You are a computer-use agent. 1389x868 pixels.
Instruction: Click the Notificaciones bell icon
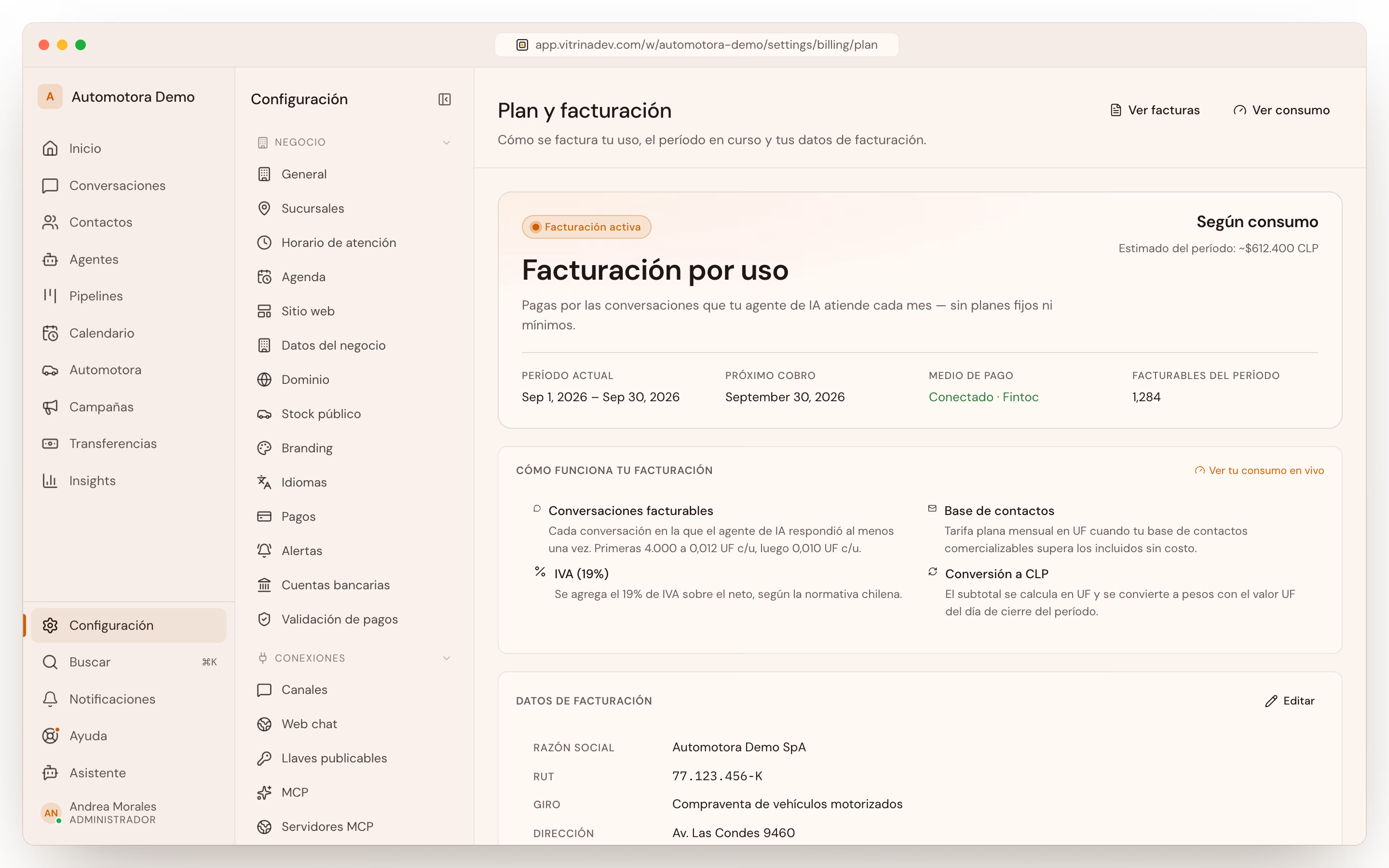[50, 699]
